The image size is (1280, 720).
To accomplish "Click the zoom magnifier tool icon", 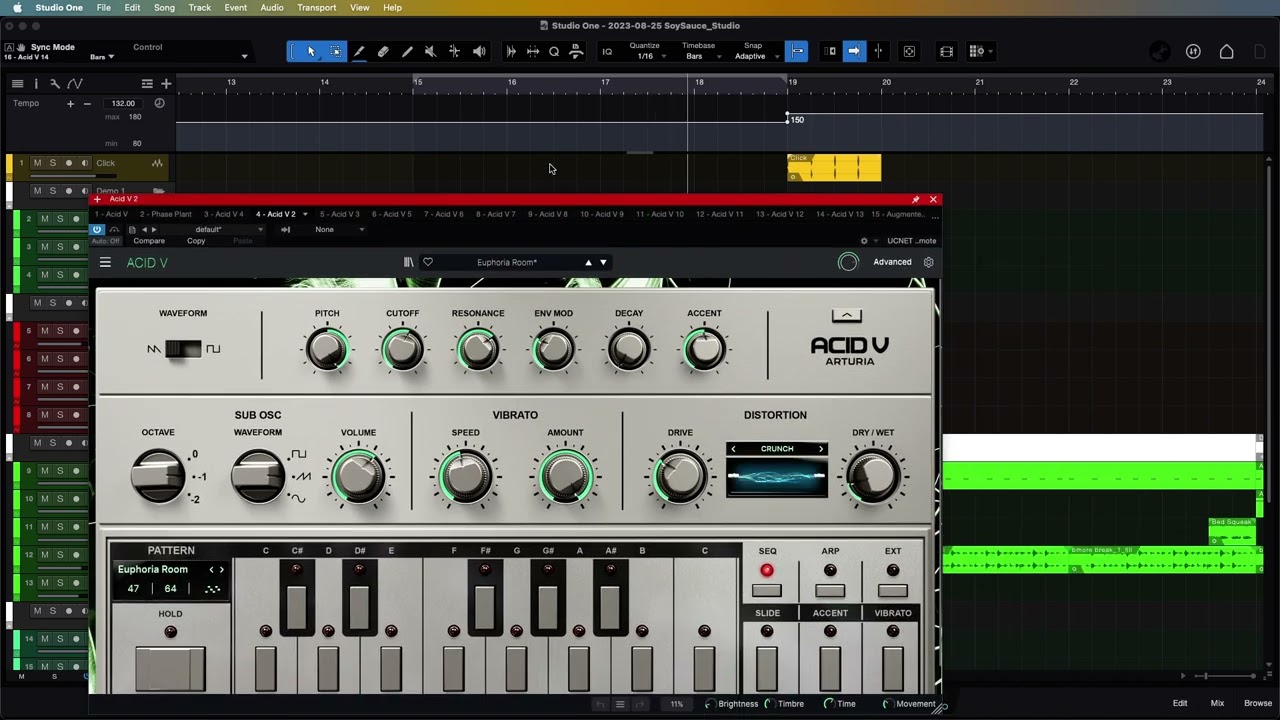I will [x=554, y=51].
